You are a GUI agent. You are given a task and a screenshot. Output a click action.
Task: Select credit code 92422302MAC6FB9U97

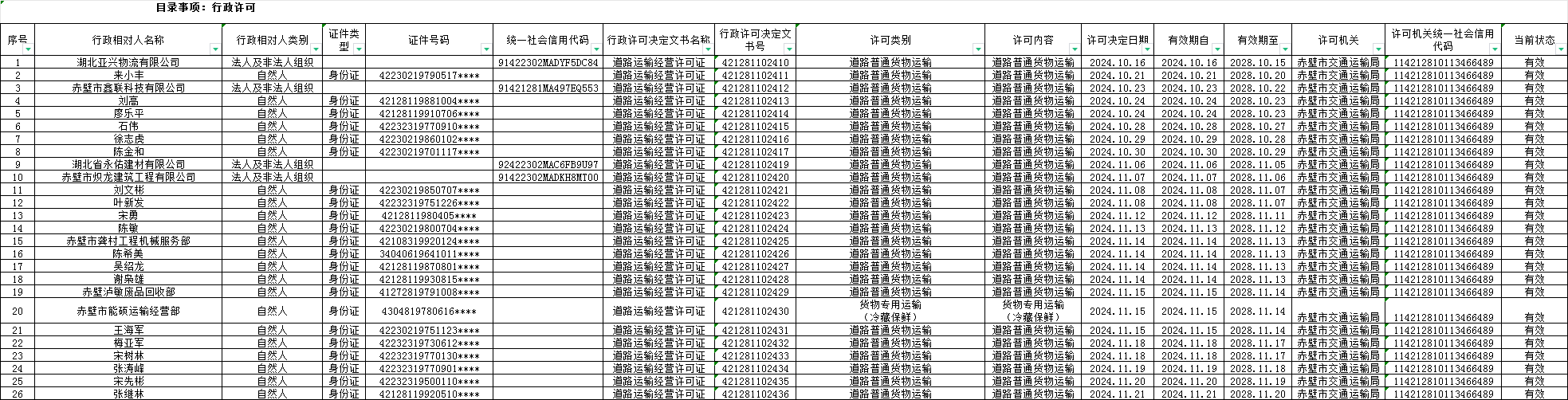pyautogui.click(x=548, y=164)
